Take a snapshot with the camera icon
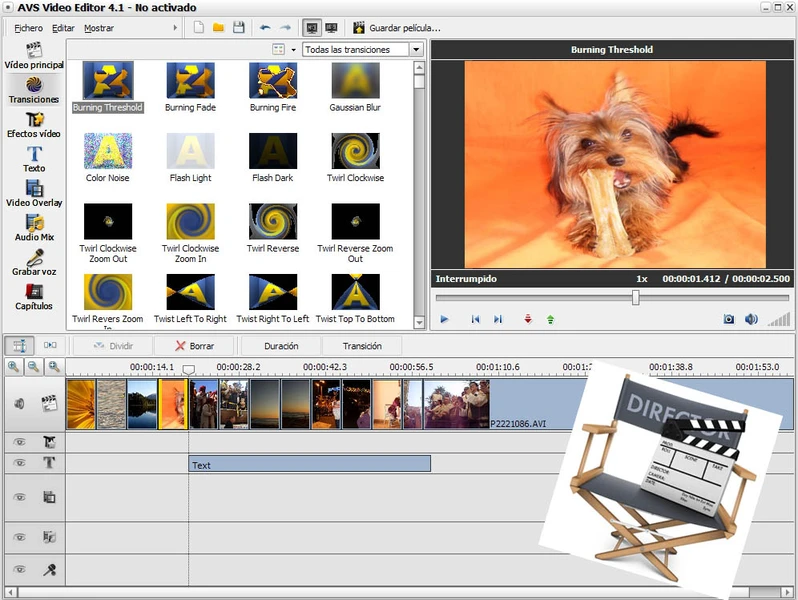Screen dimensions: 798x600 point(729,319)
